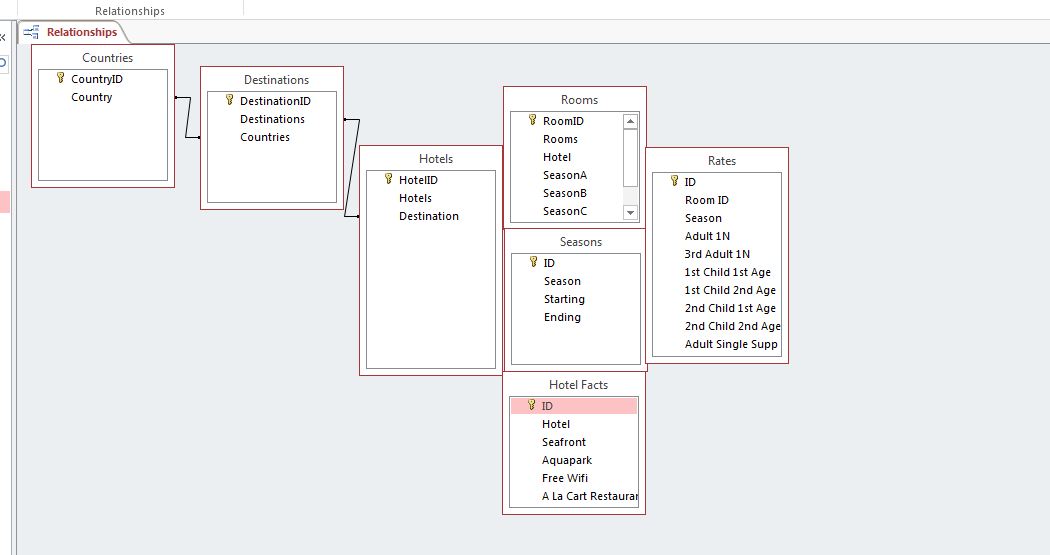Click the key icon beside HotelID
The height and width of the screenshot is (555, 1050).
point(388,179)
